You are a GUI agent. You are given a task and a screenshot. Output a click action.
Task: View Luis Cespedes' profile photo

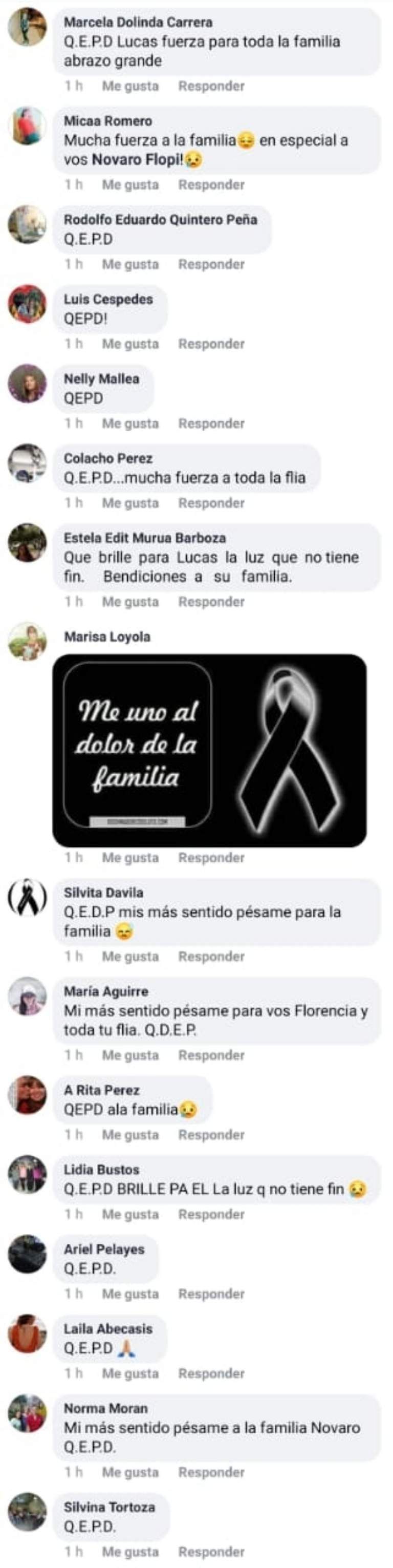[27, 304]
